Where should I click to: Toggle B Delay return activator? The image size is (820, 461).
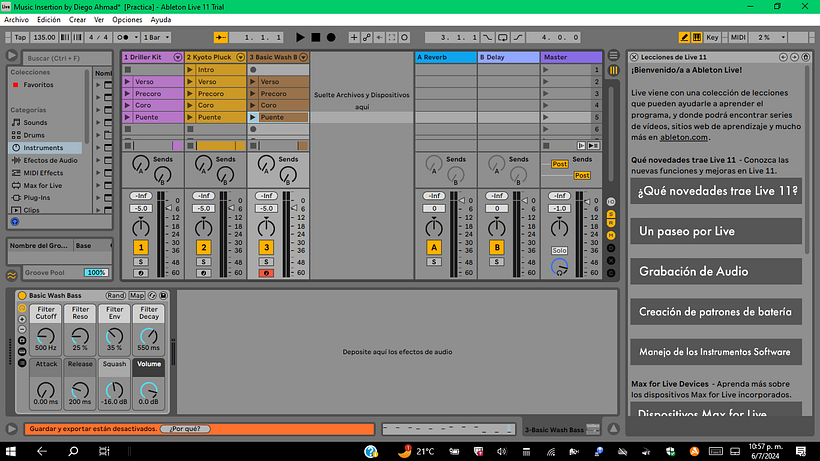point(497,247)
